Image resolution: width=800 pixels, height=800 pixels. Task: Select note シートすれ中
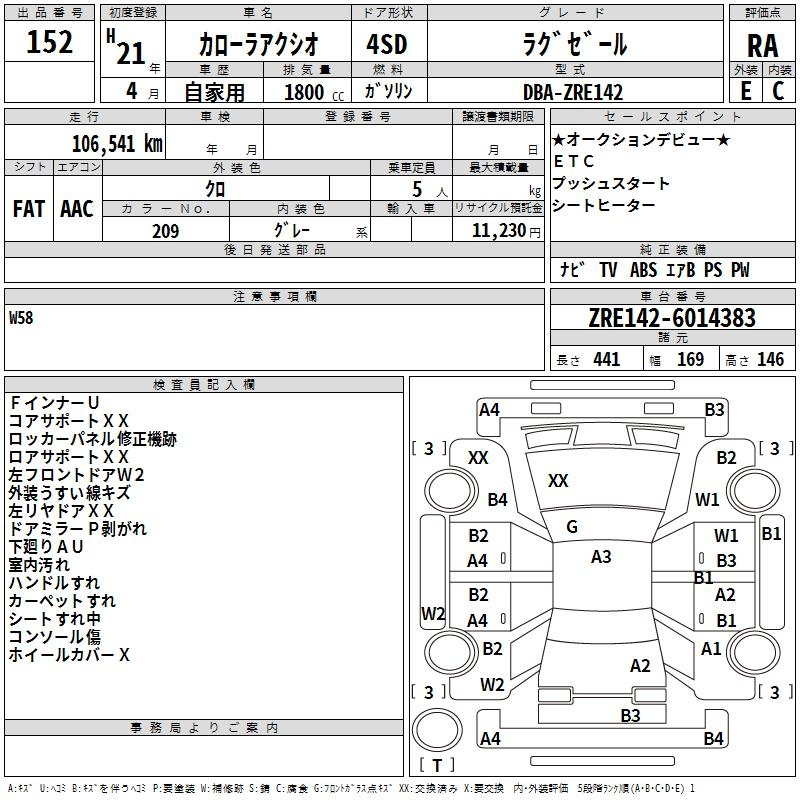pyautogui.click(x=55, y=619)
